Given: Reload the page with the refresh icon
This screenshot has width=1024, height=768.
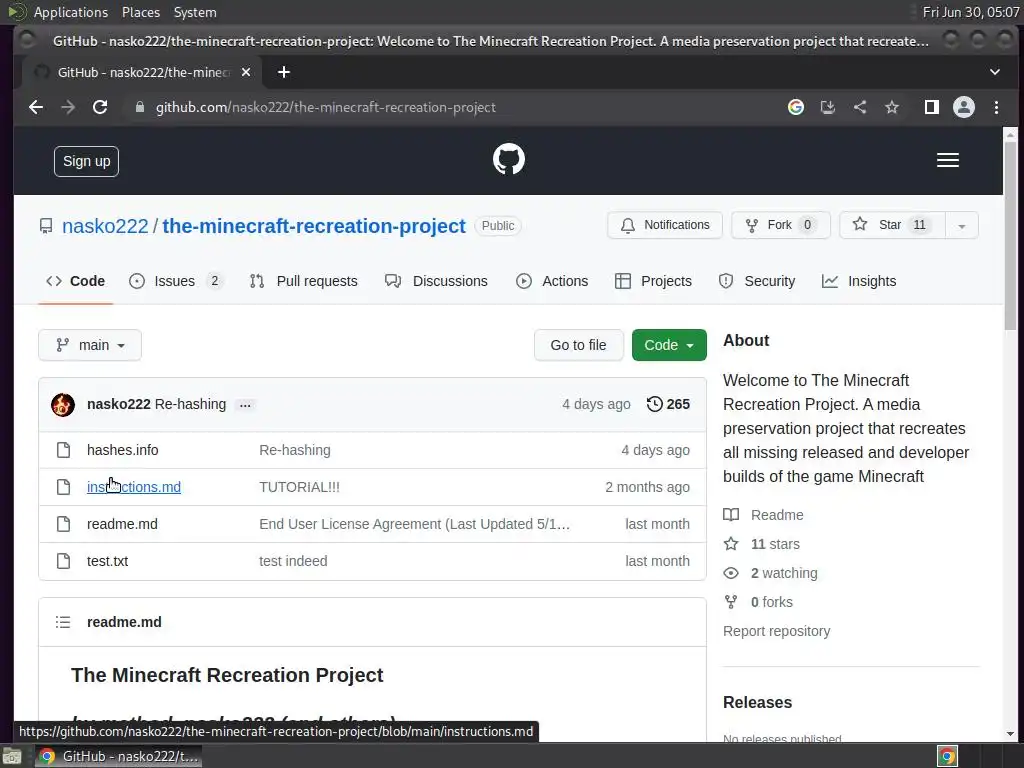Looking at the screenshot, I should tap(100, 107).
